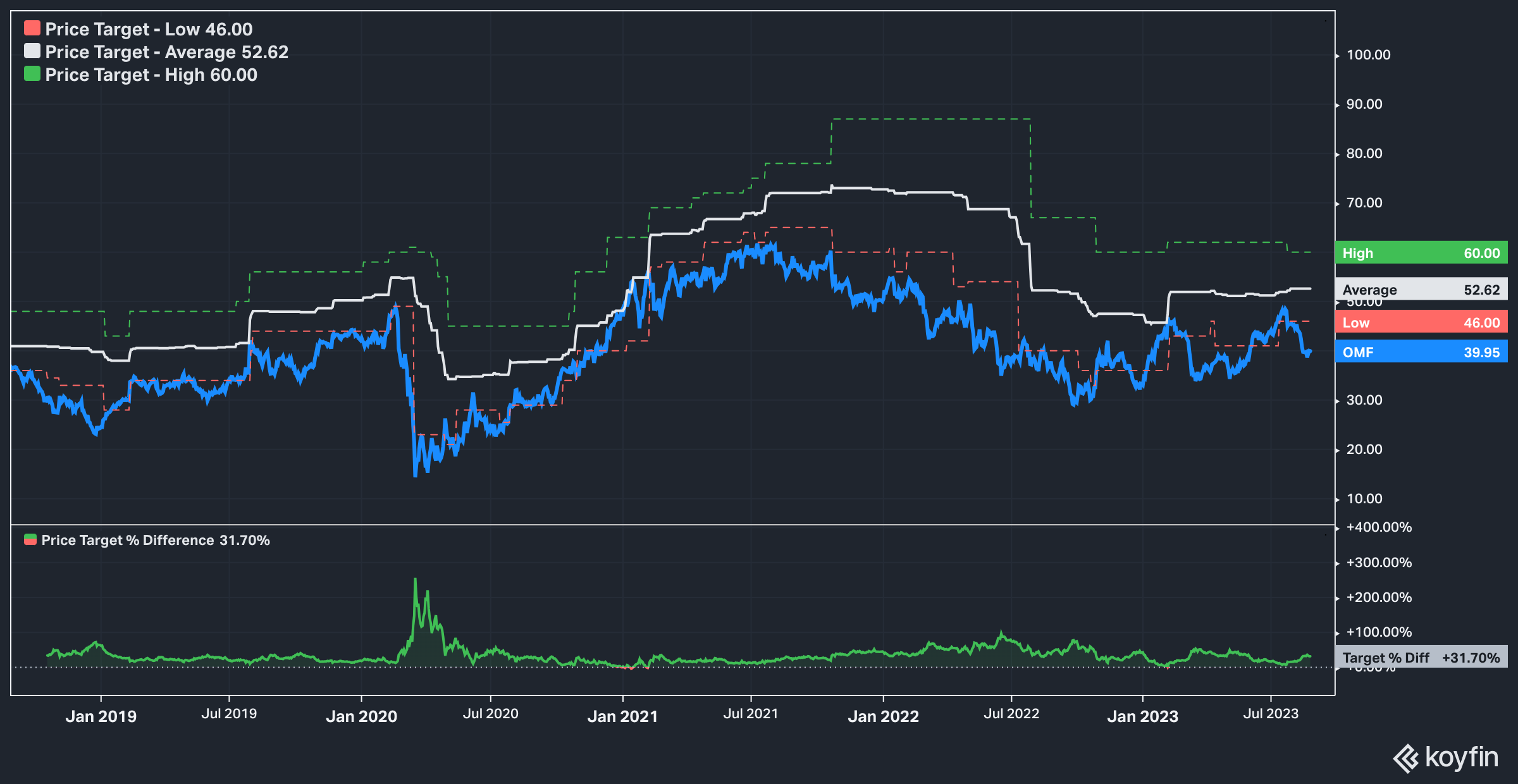Click the 10.00 price axis label
1518x784 pixels.
pos(1364,499)
